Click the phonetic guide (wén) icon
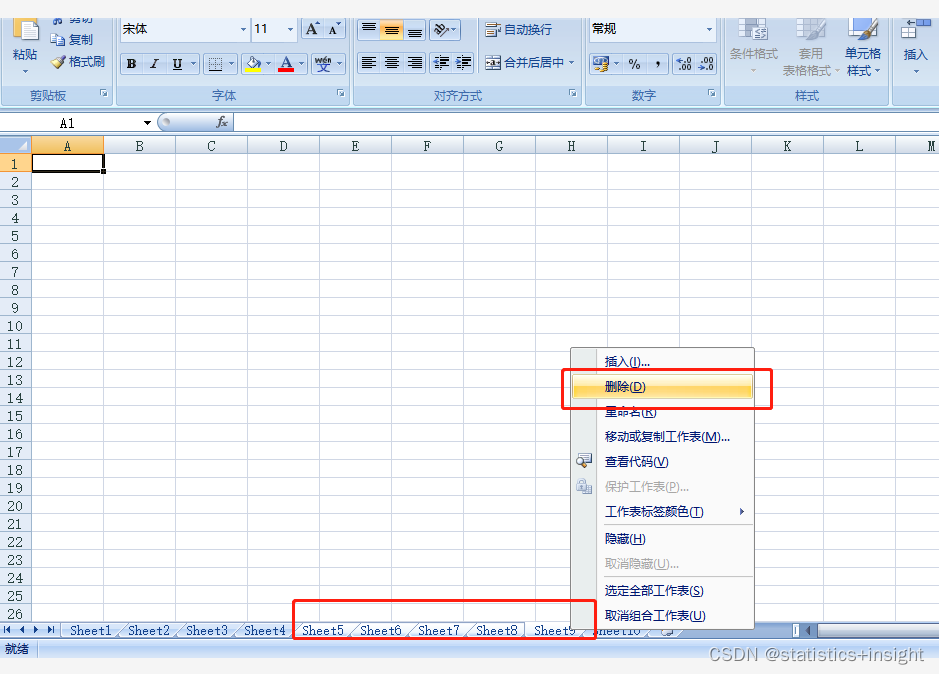The image size is (939, 674). (x=323, y=64)
